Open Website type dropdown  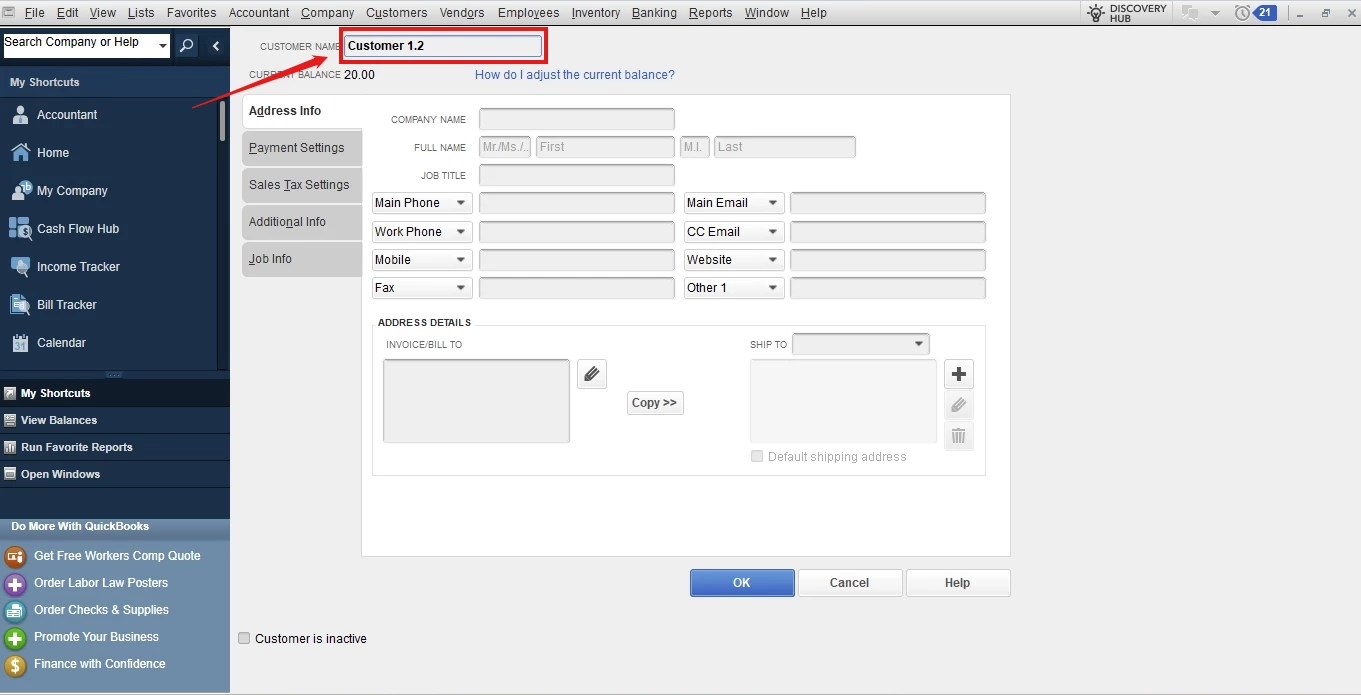coord(734,259)
